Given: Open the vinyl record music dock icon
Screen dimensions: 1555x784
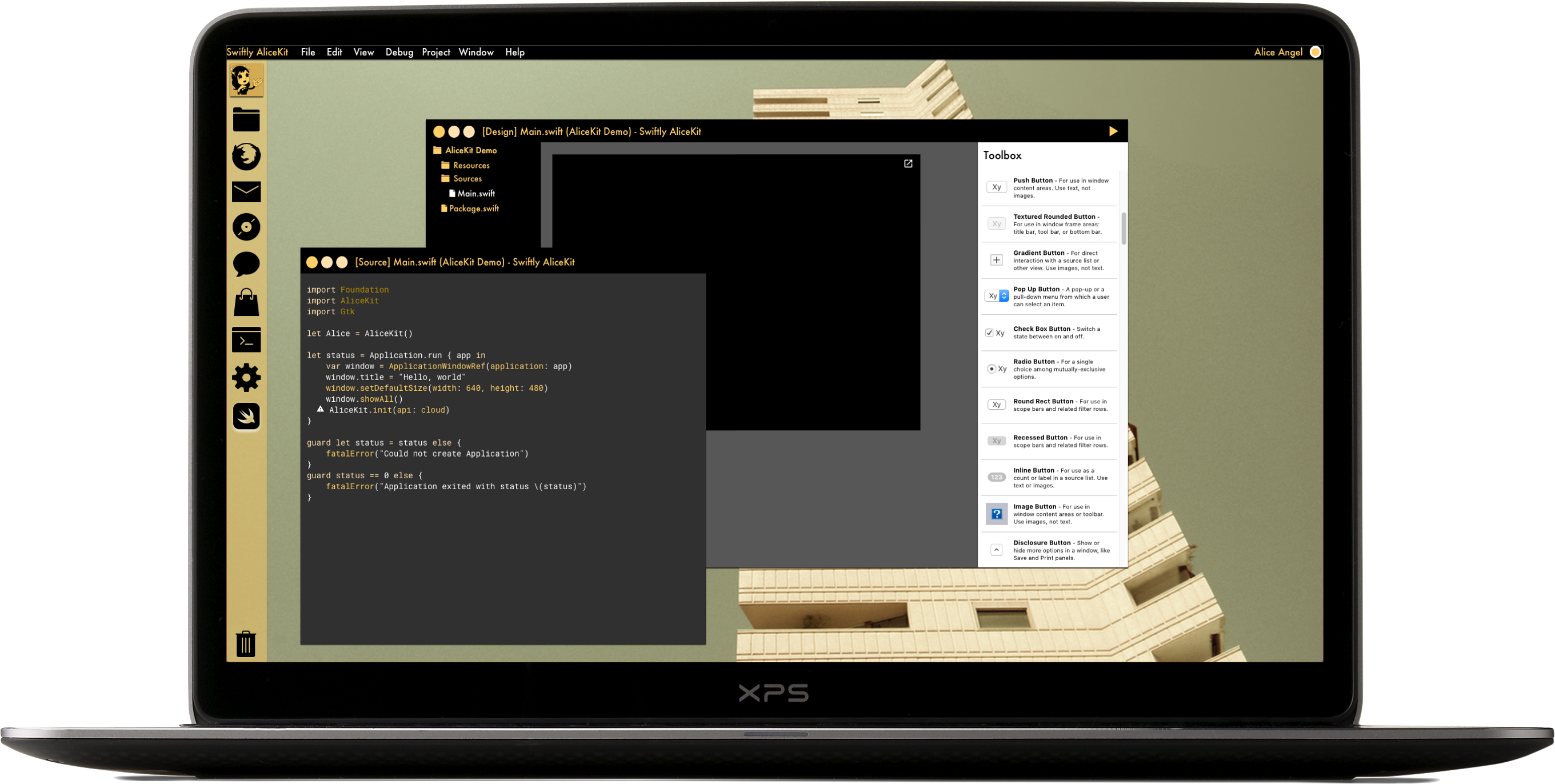Looking at the screenshot, I should (x=246, y=227).
